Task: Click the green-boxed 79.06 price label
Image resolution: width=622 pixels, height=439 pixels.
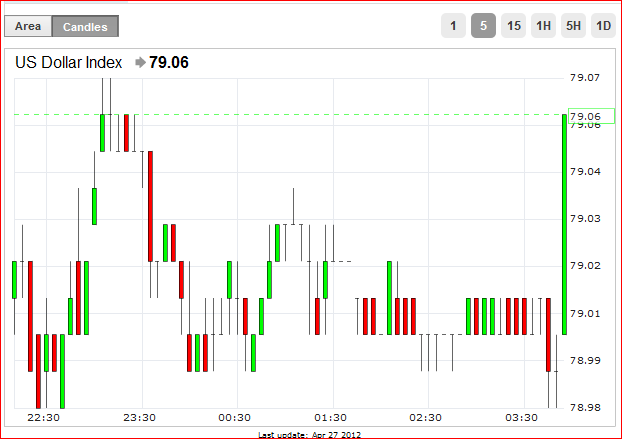Action: (x=591, y=116)
